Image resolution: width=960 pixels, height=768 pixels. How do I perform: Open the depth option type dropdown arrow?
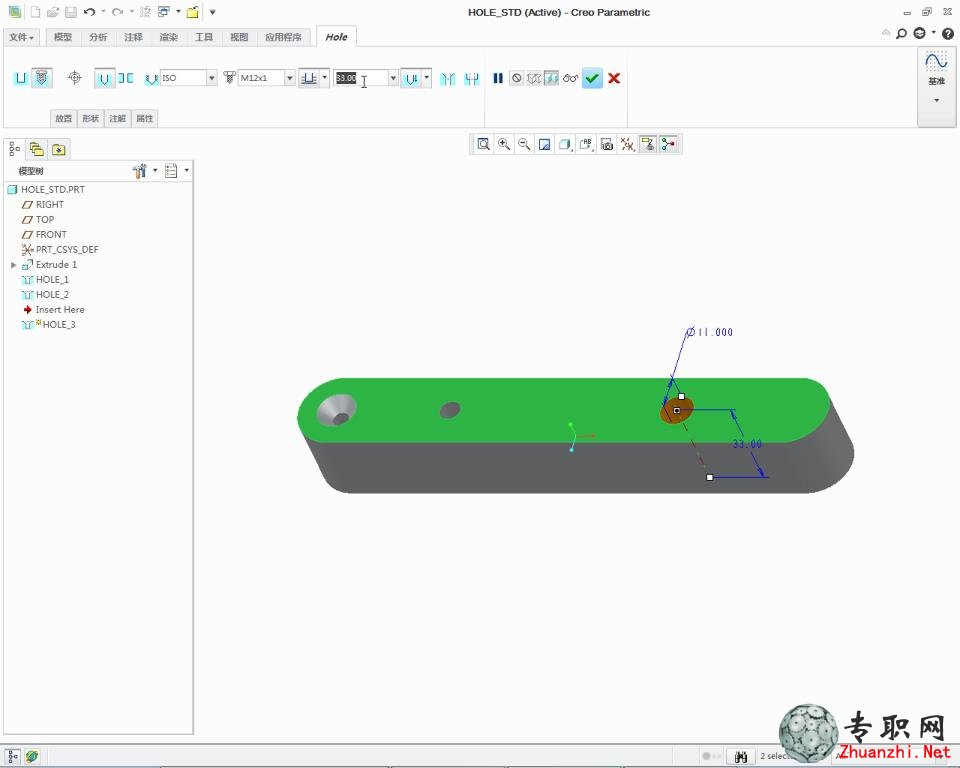(324, 78)
